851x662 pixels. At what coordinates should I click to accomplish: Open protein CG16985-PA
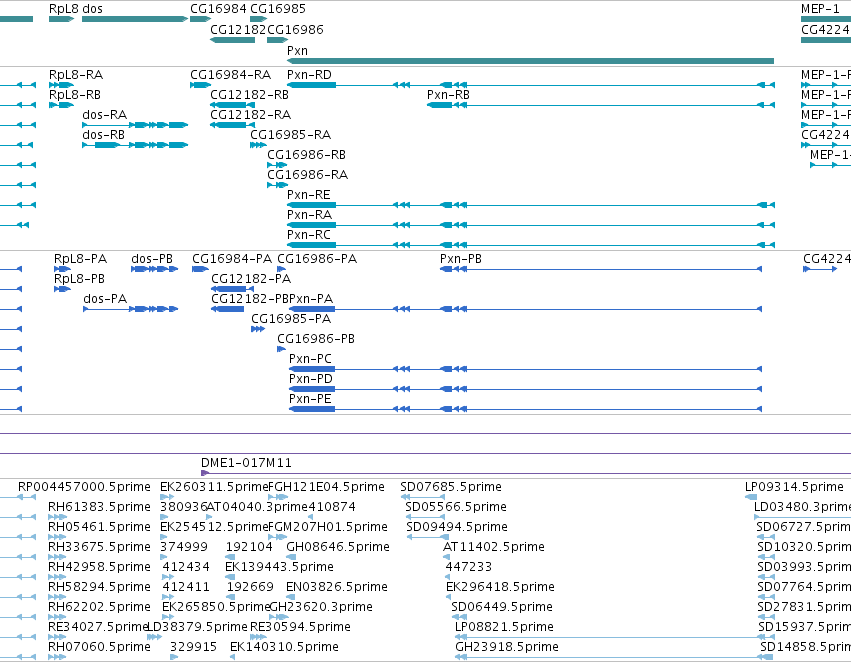point(258,329)
